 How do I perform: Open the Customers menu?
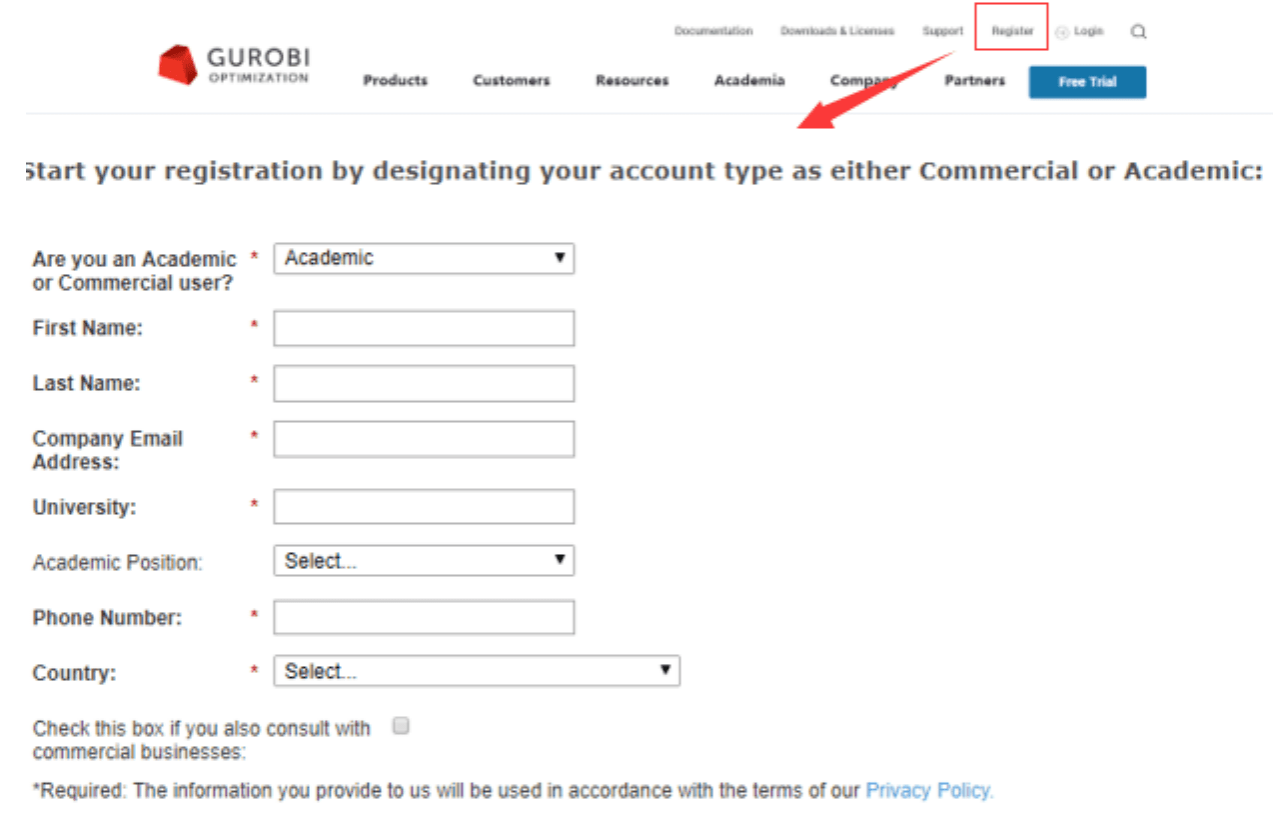point(511,81)
